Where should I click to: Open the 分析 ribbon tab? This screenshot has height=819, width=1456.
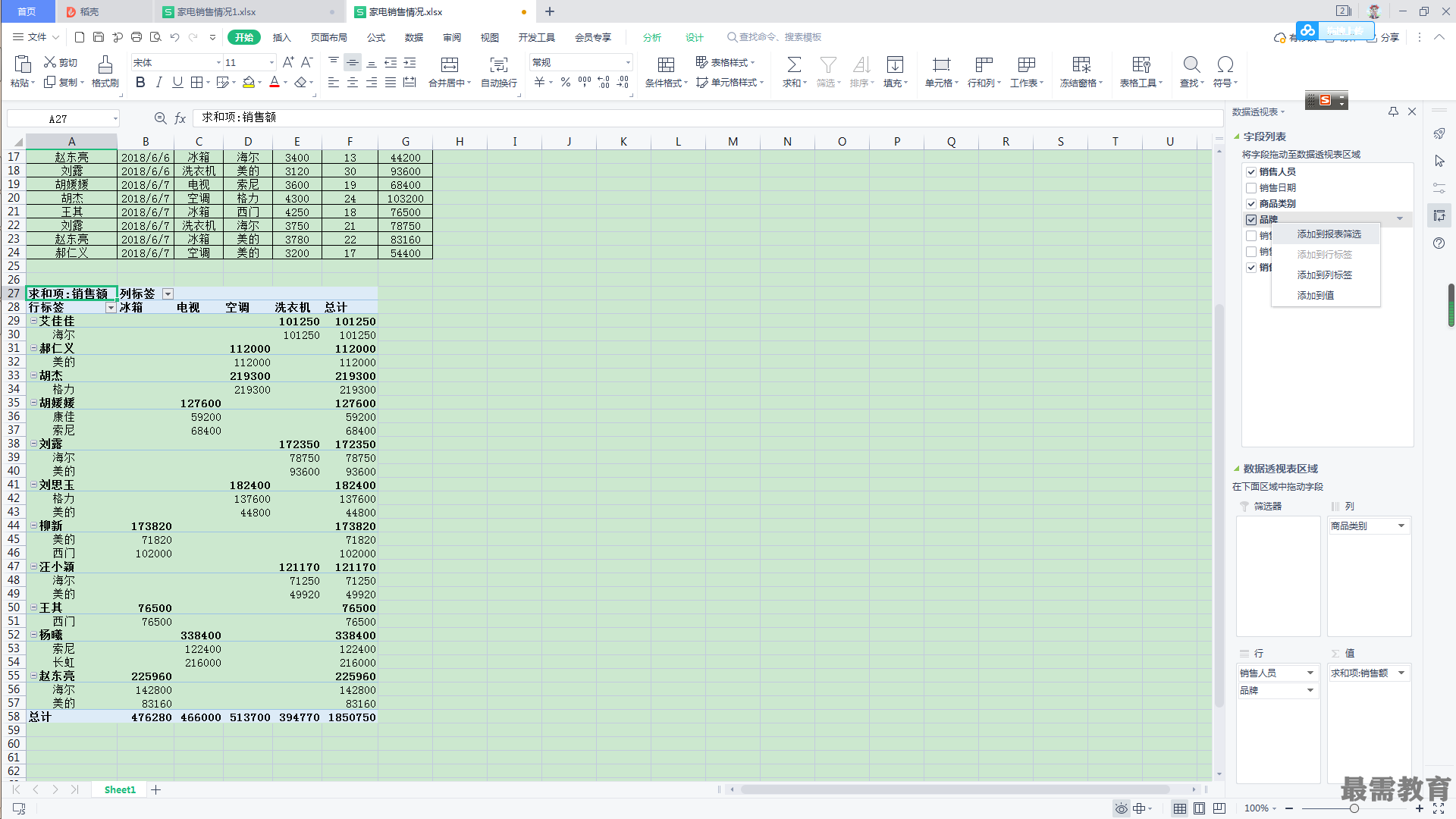click(652, 37)
